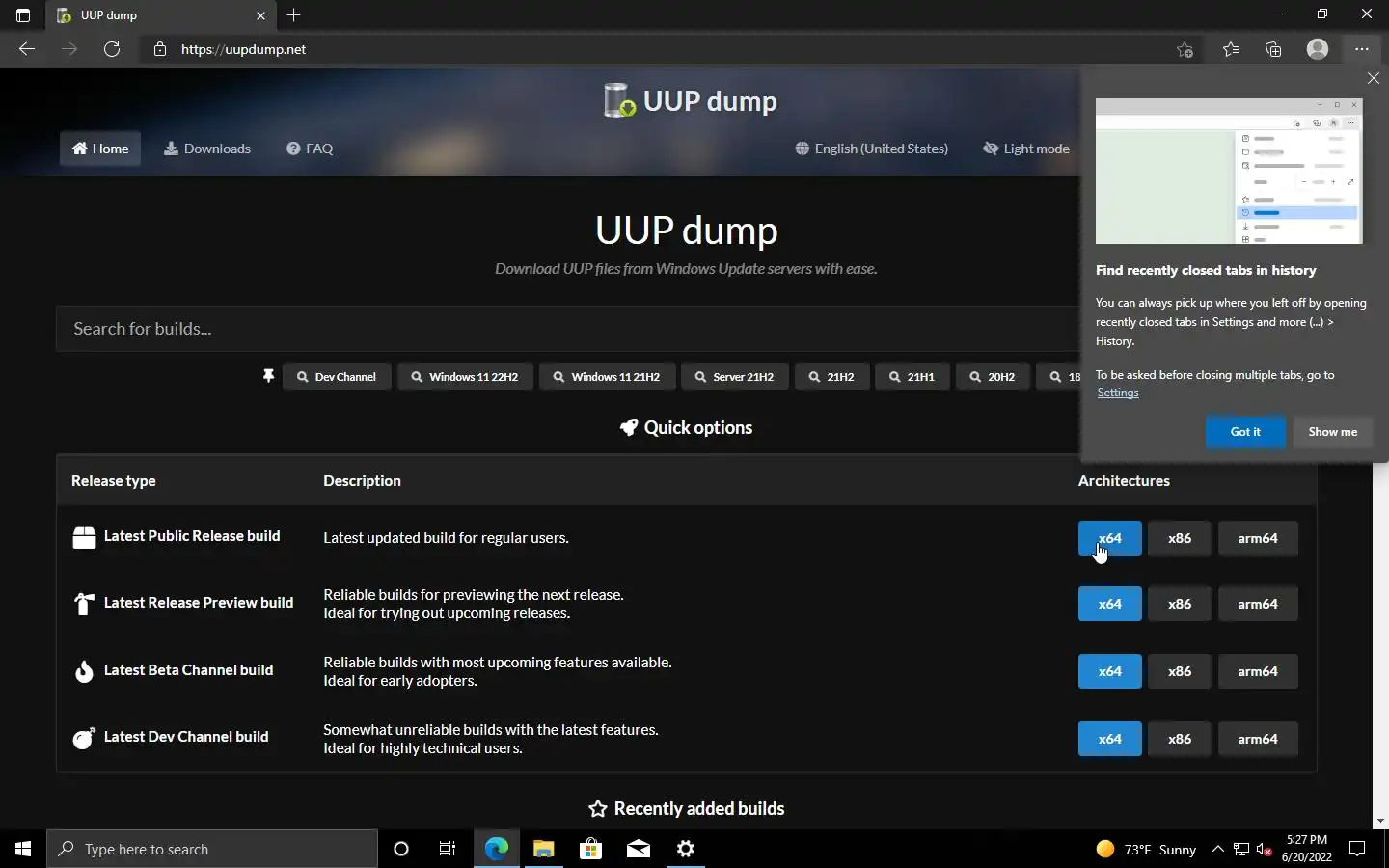This screenshot has height=868, width=1389.
Task: Choose arm64 for Latest Beta Channel build
Action: tap(1258, 671)
